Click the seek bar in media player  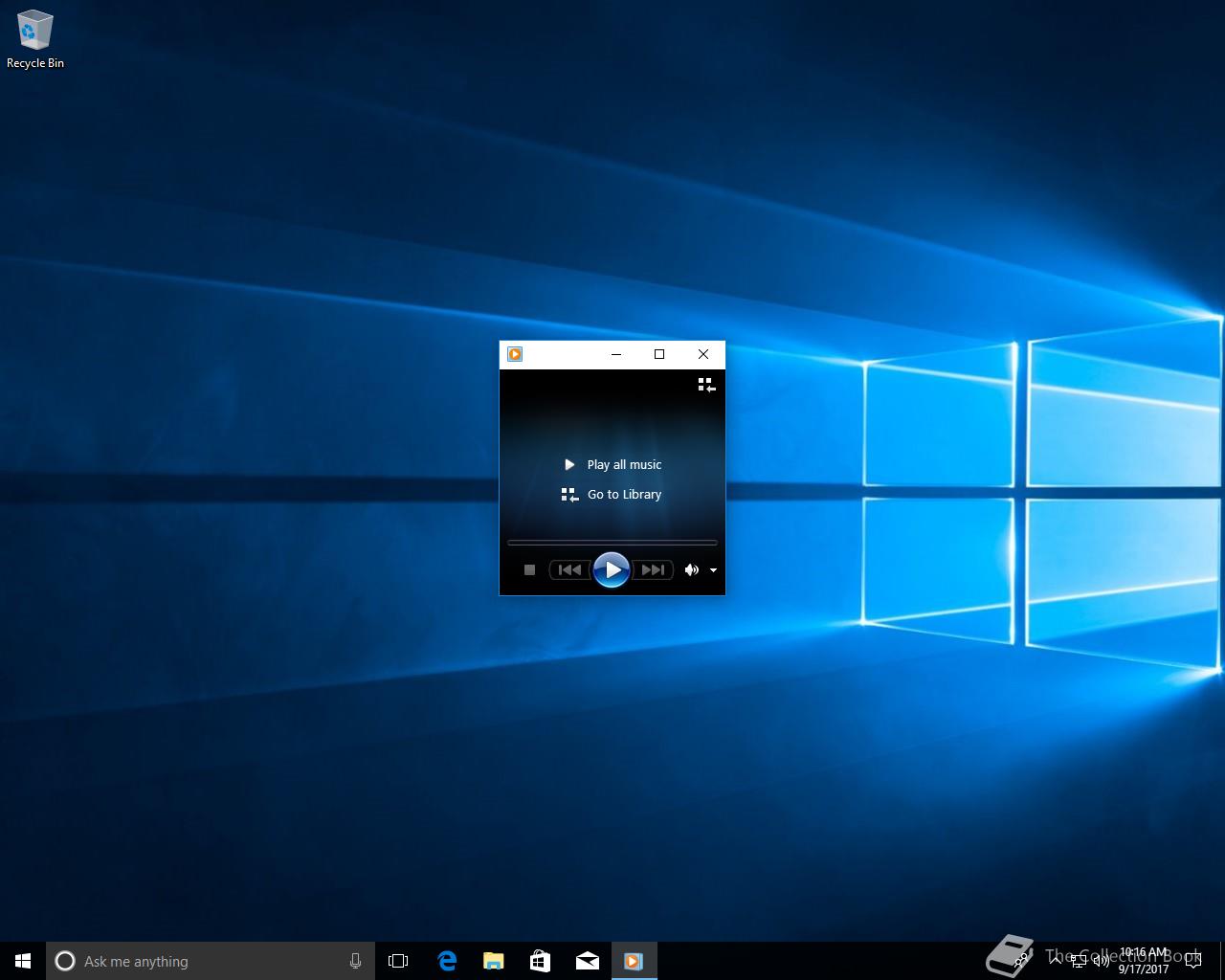tap(612, 543)
